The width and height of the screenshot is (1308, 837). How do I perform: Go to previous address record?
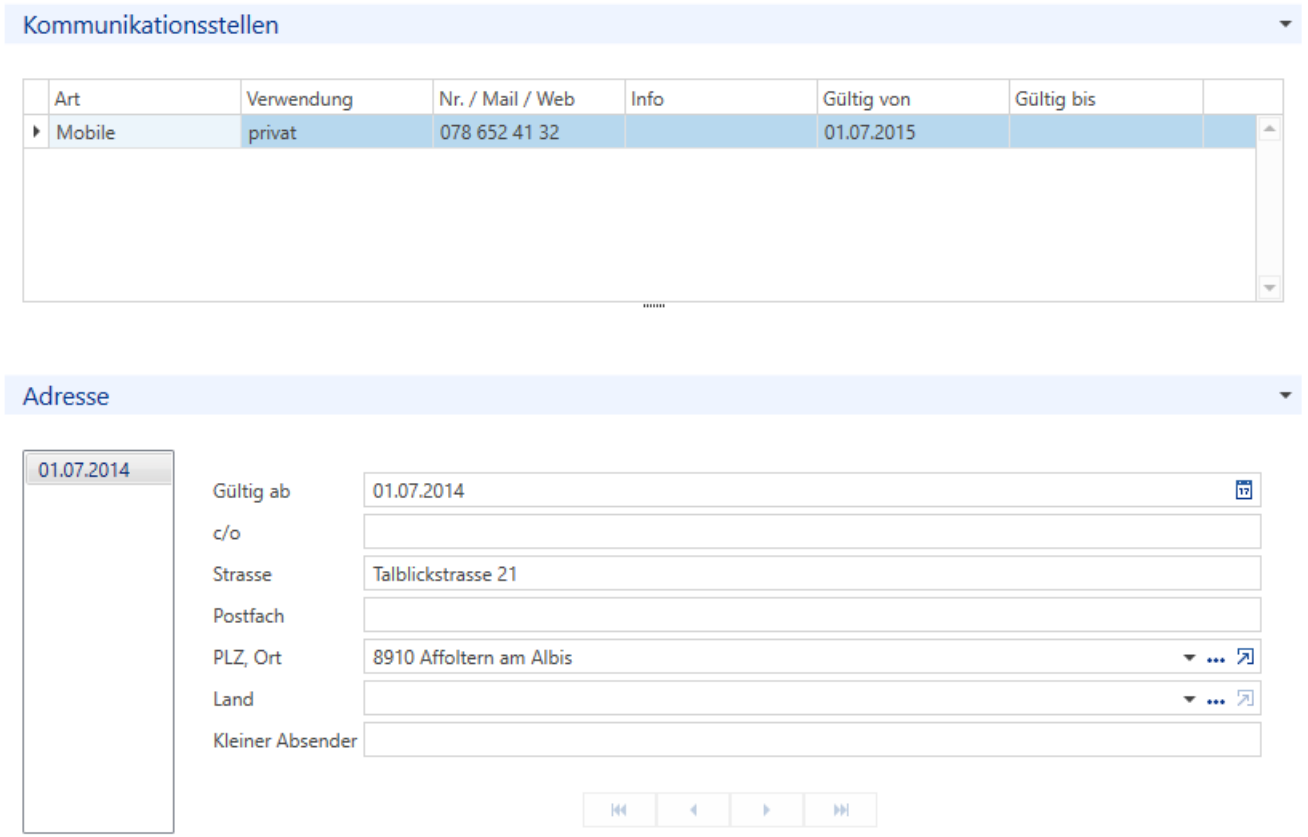pos(693,810)
